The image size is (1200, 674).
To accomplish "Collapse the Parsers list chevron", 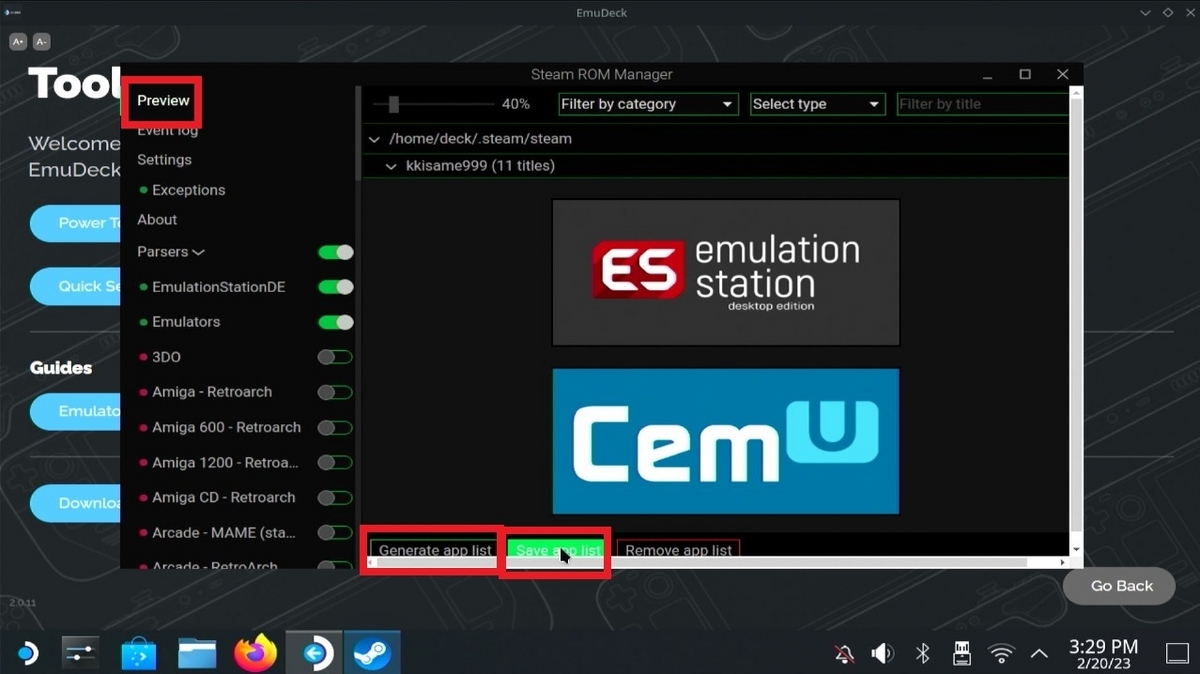I will 198,252.
